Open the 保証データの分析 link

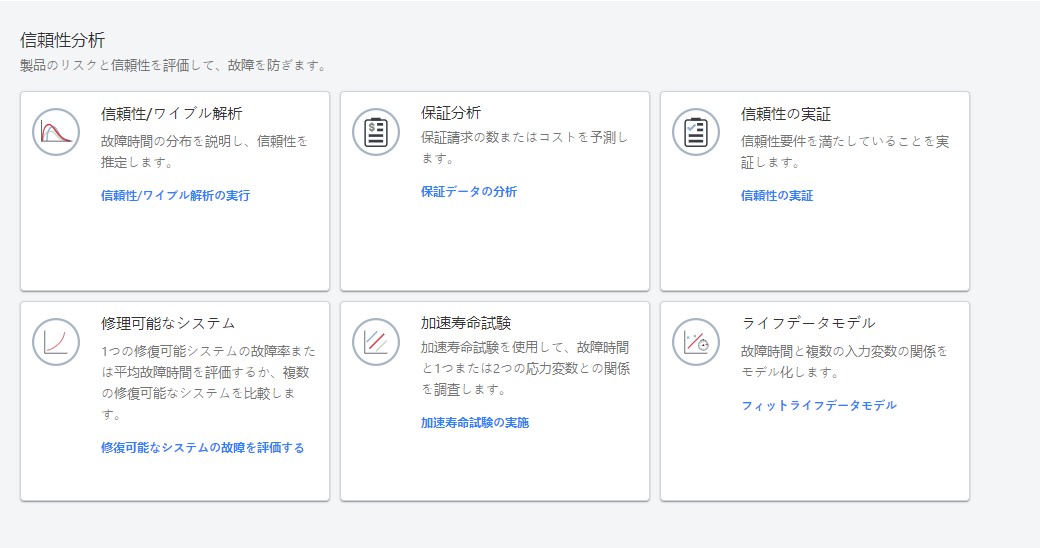(469, 192)
